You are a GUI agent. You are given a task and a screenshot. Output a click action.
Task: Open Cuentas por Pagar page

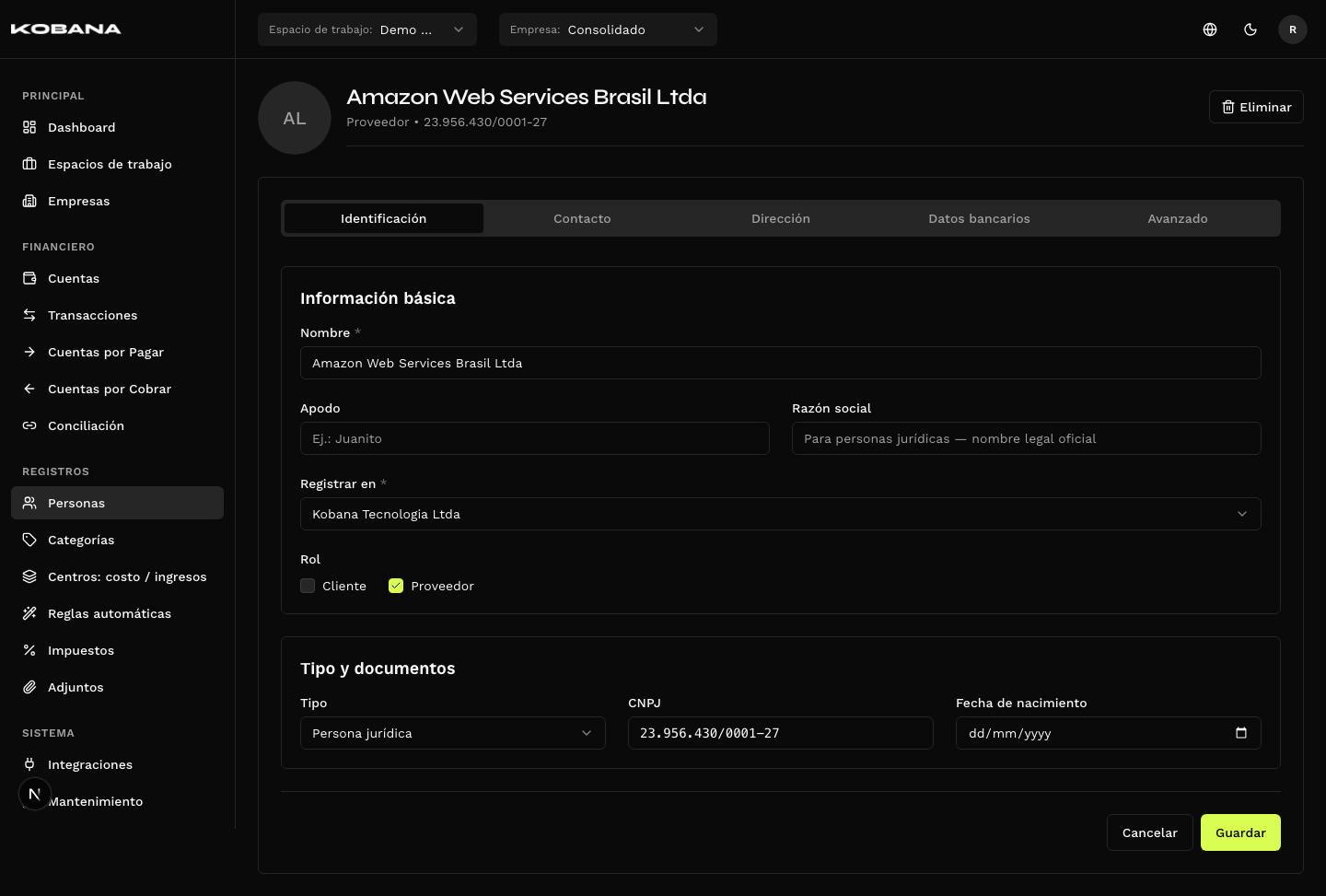(117, 352)
